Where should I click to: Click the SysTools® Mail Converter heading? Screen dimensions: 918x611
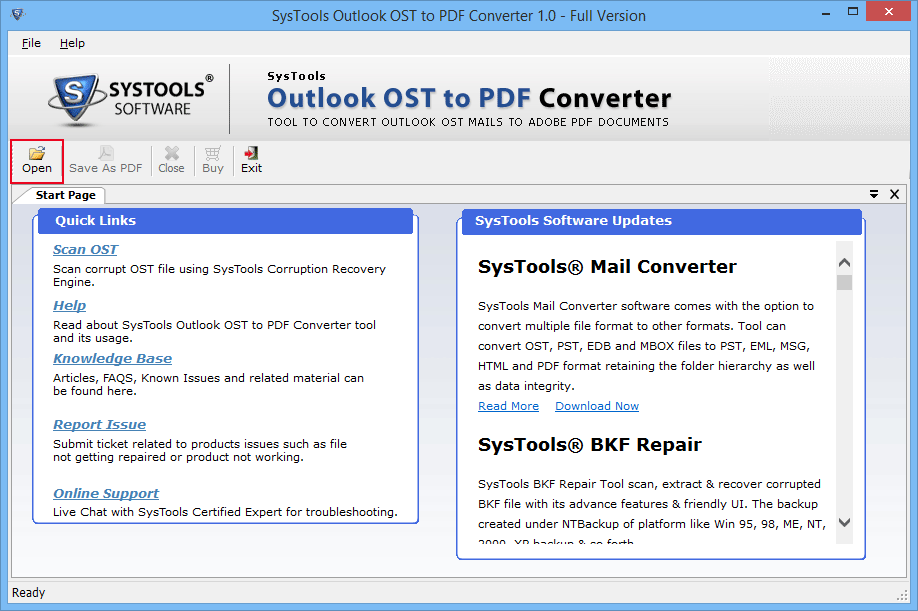pos(607,267)
